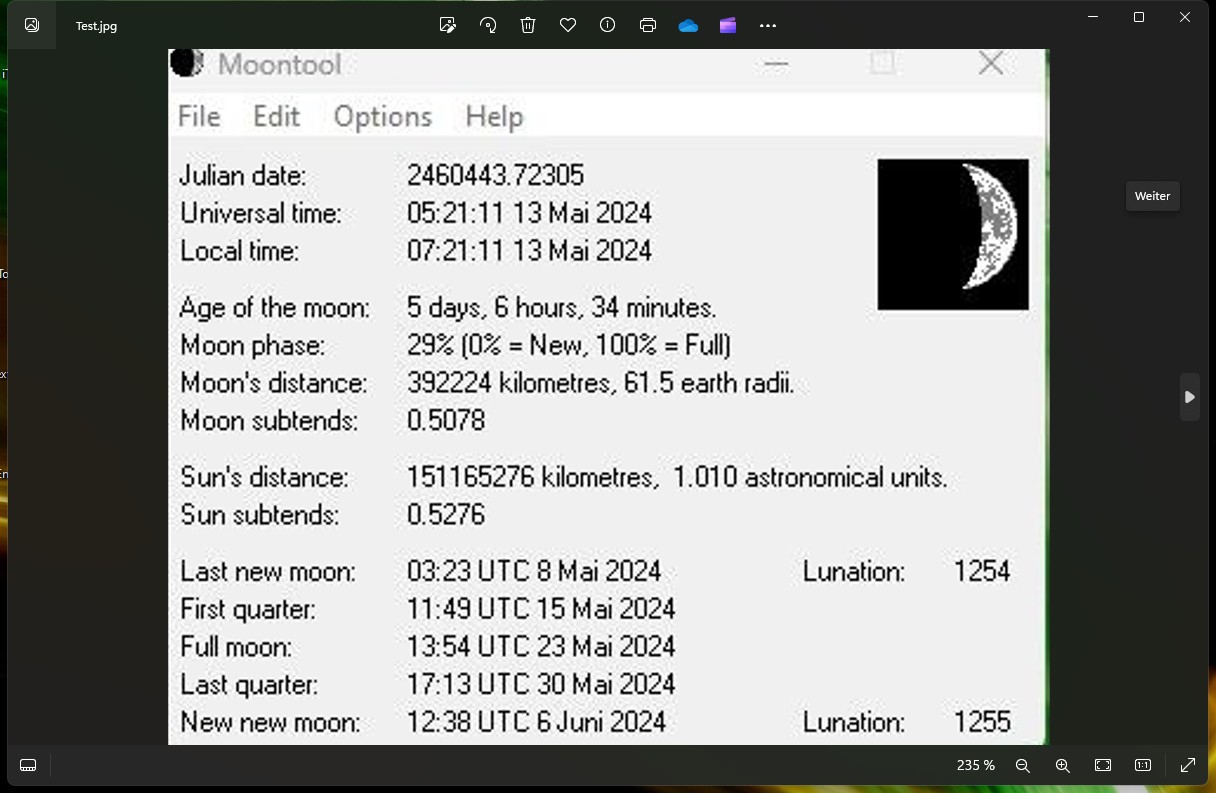Click the New new moon time 12:38 UTC 6 Juni 2024

[536, 722]
